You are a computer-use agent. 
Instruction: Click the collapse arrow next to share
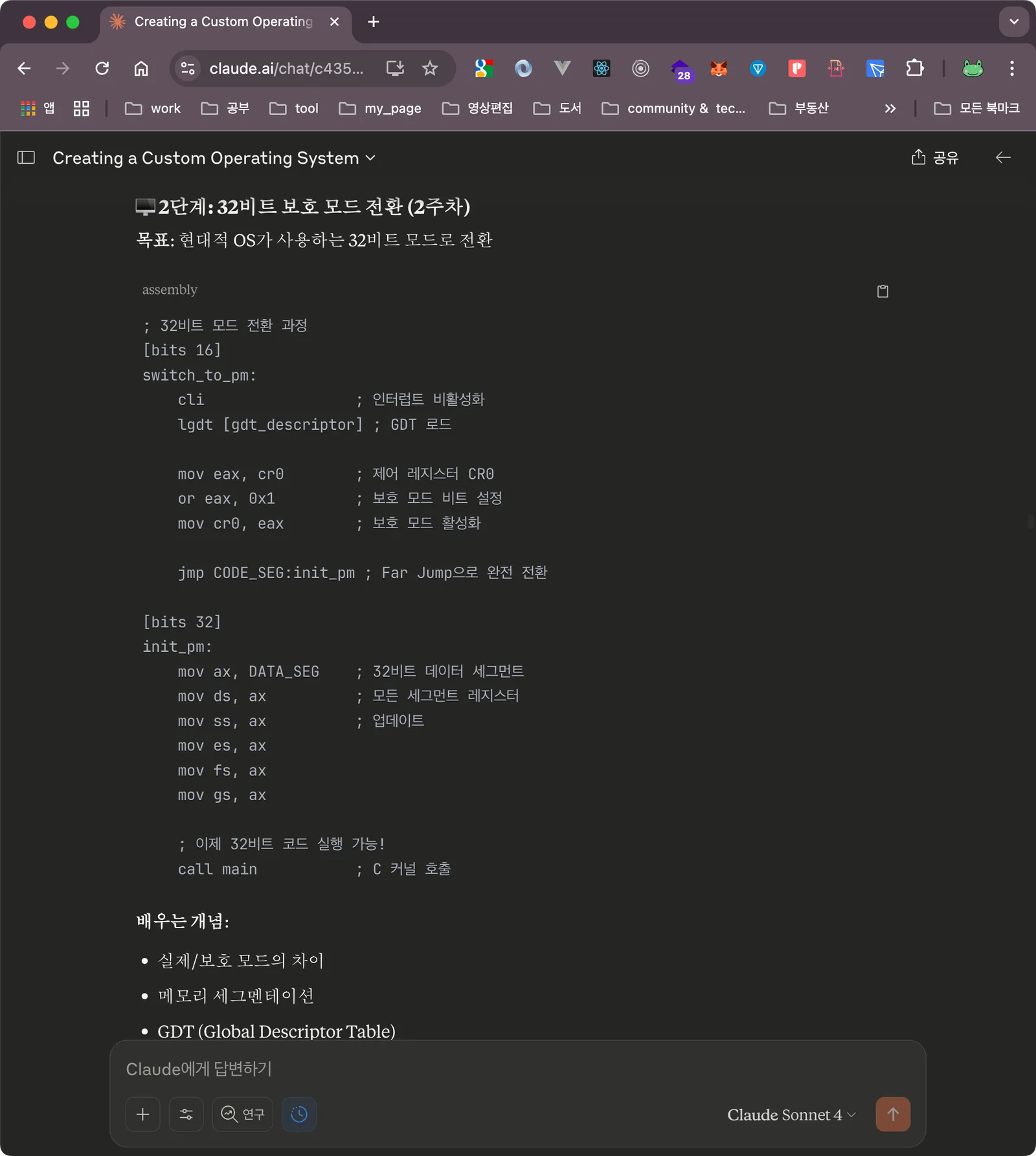1003,157
